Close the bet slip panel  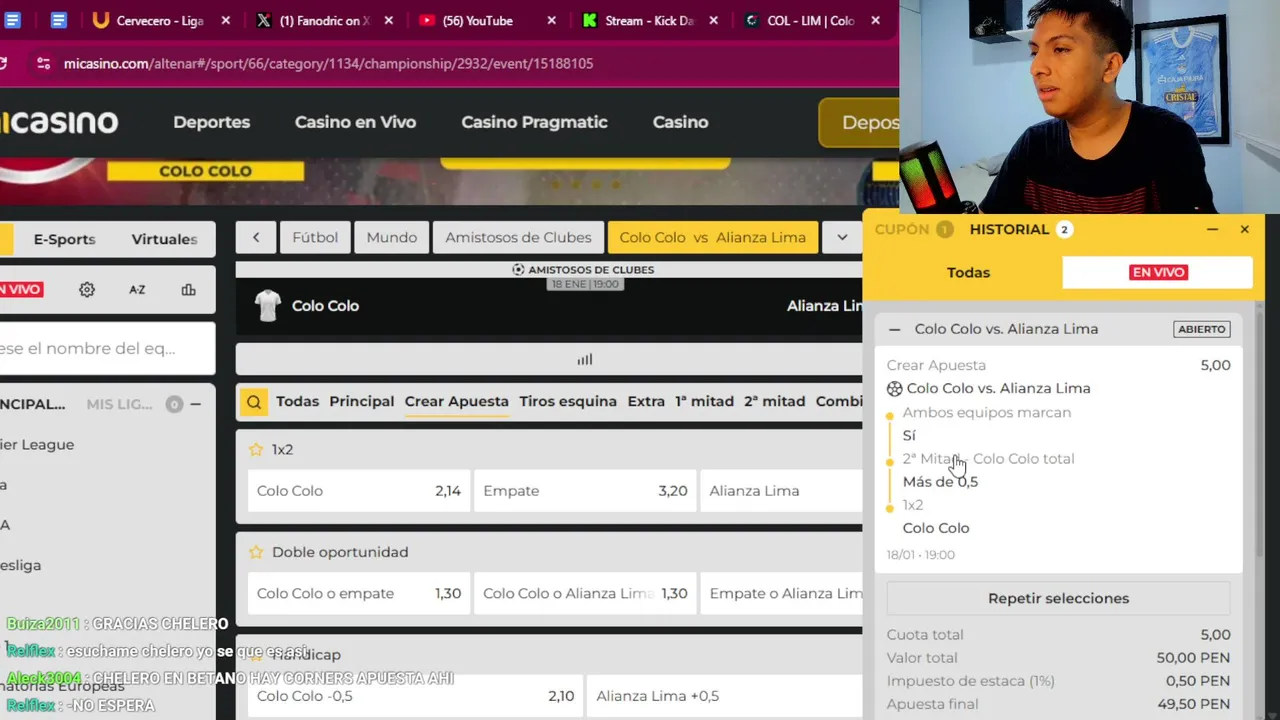(x=1245, y=229)
